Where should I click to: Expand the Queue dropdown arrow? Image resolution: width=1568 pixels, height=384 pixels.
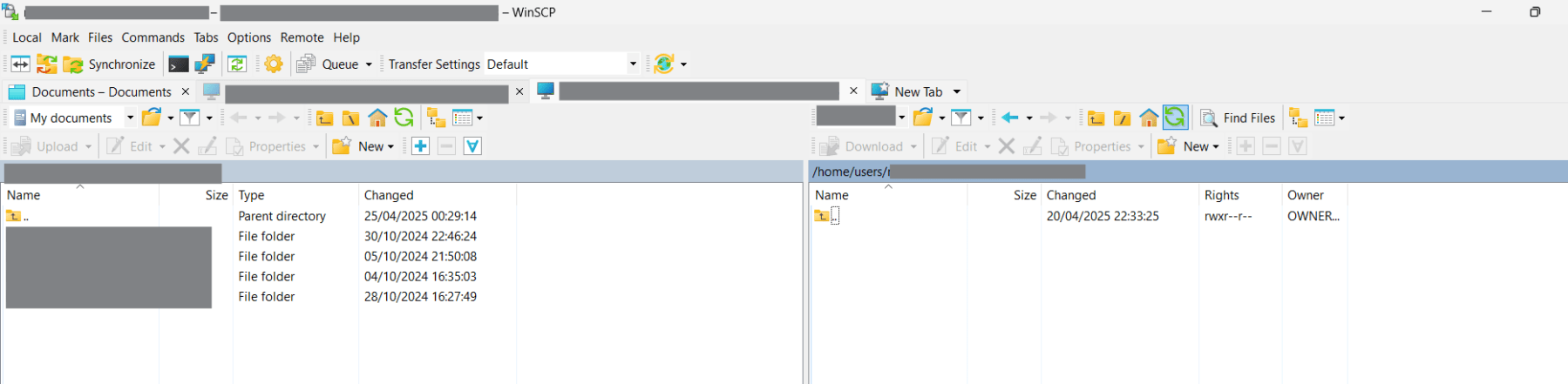coord(369,64)
